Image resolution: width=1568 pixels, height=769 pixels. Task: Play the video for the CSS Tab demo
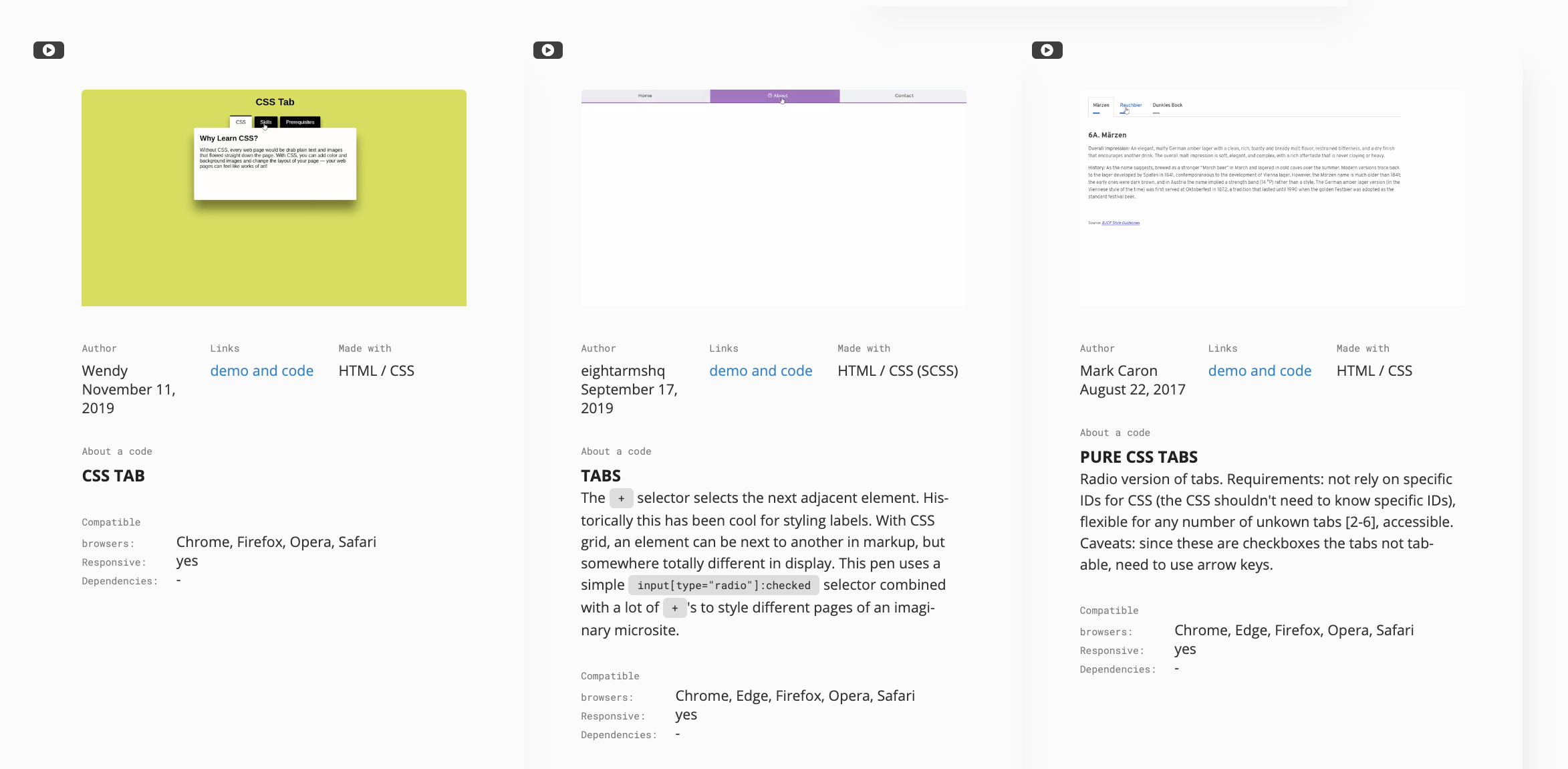tap(48, 49)
